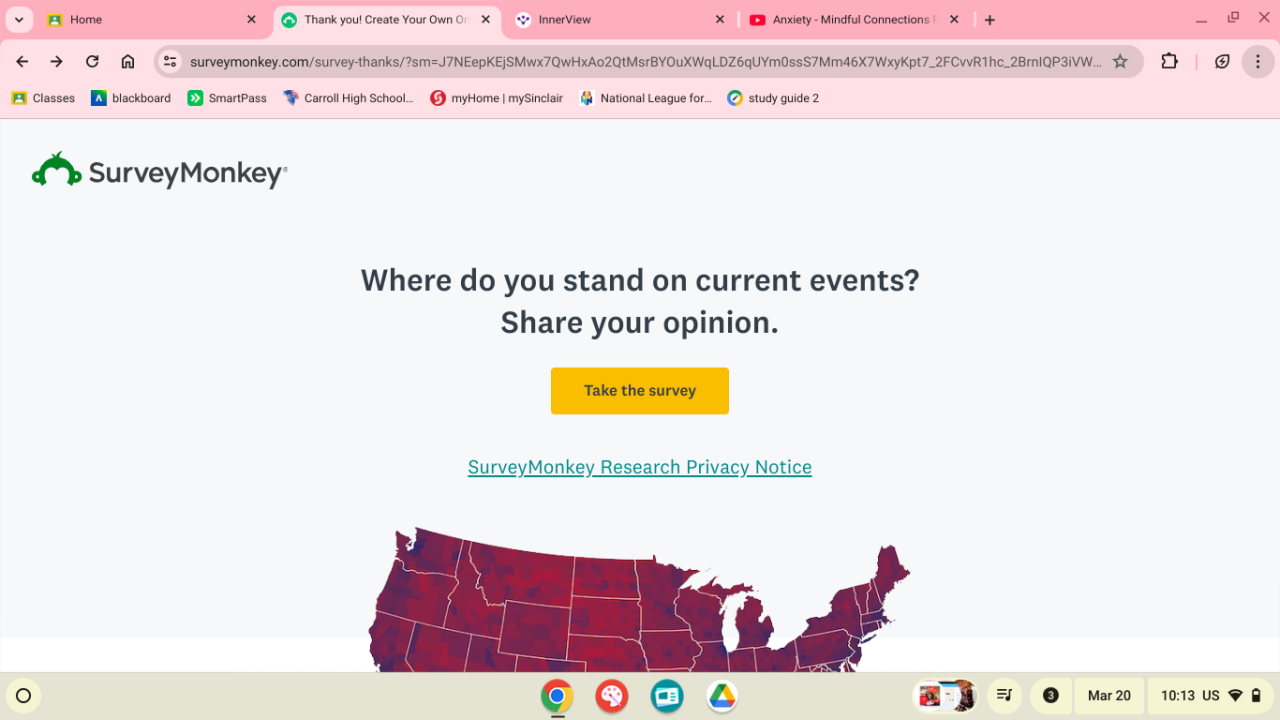Open the browser home page button
Image resolution: width=1280 pixels, height=720 pixels.
click(x=128, y=62)
